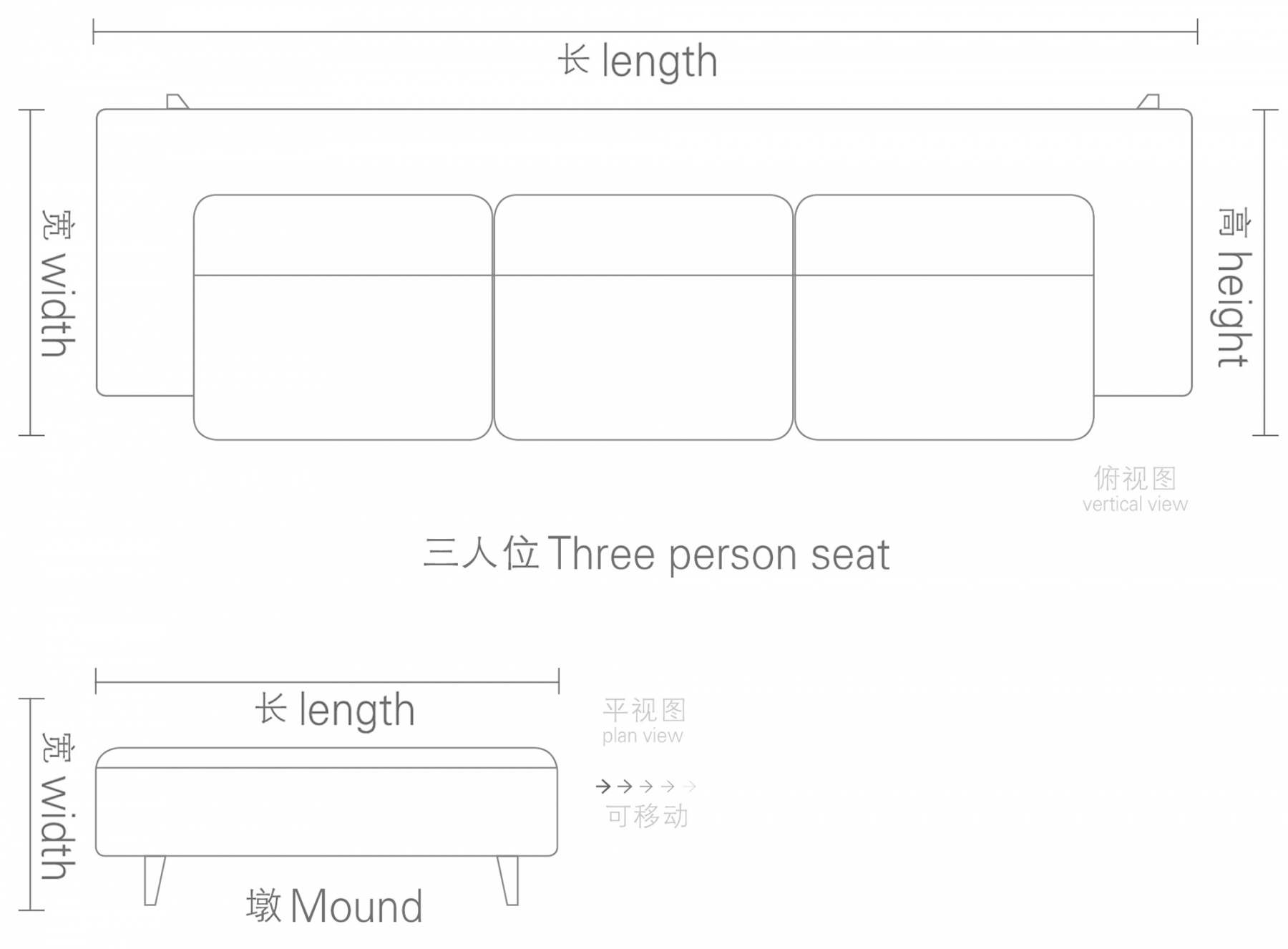Click the right sofa seat cushion
This screenshot has width=1288, height=949.
point(944,317)
